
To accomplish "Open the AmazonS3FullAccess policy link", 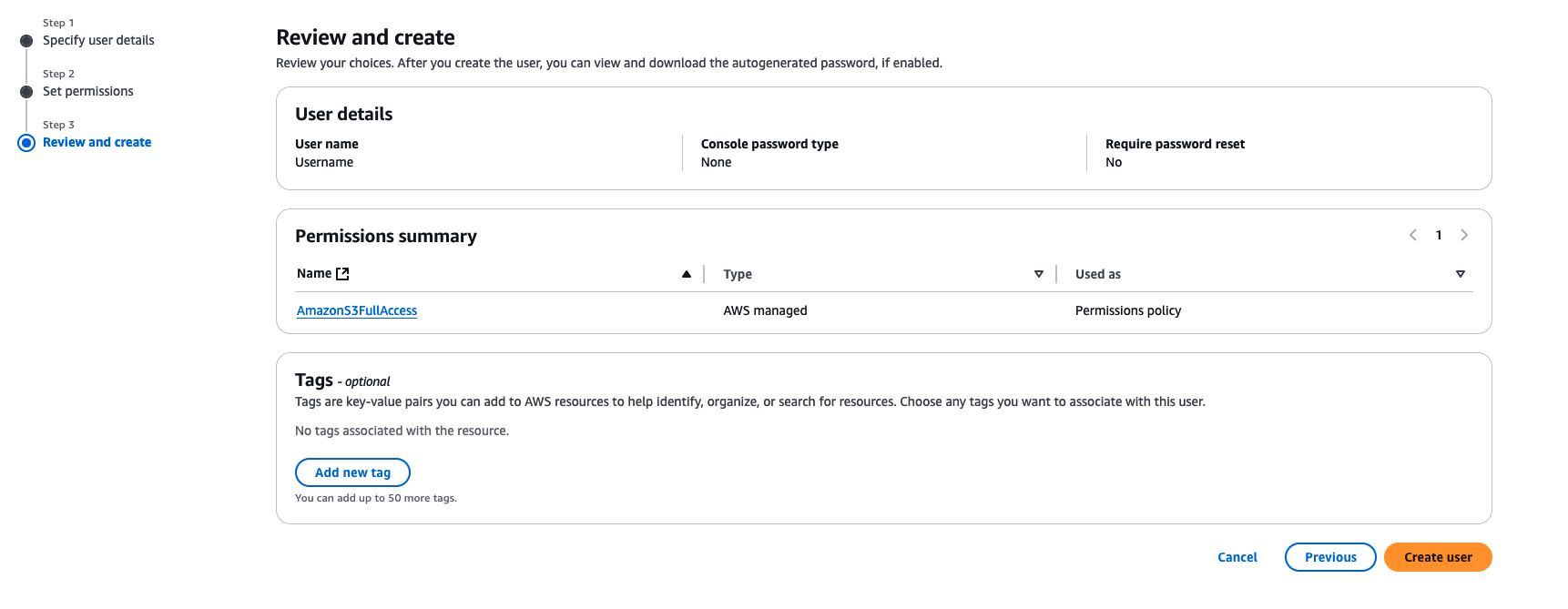I will [x=357, y=310].
